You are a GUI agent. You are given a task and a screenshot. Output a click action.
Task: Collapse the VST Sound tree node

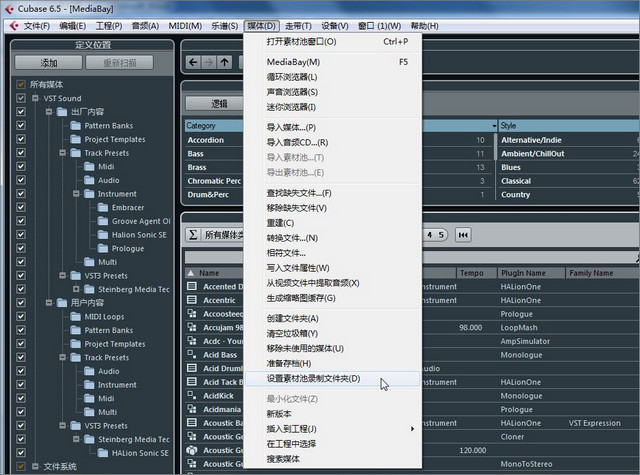33,98
